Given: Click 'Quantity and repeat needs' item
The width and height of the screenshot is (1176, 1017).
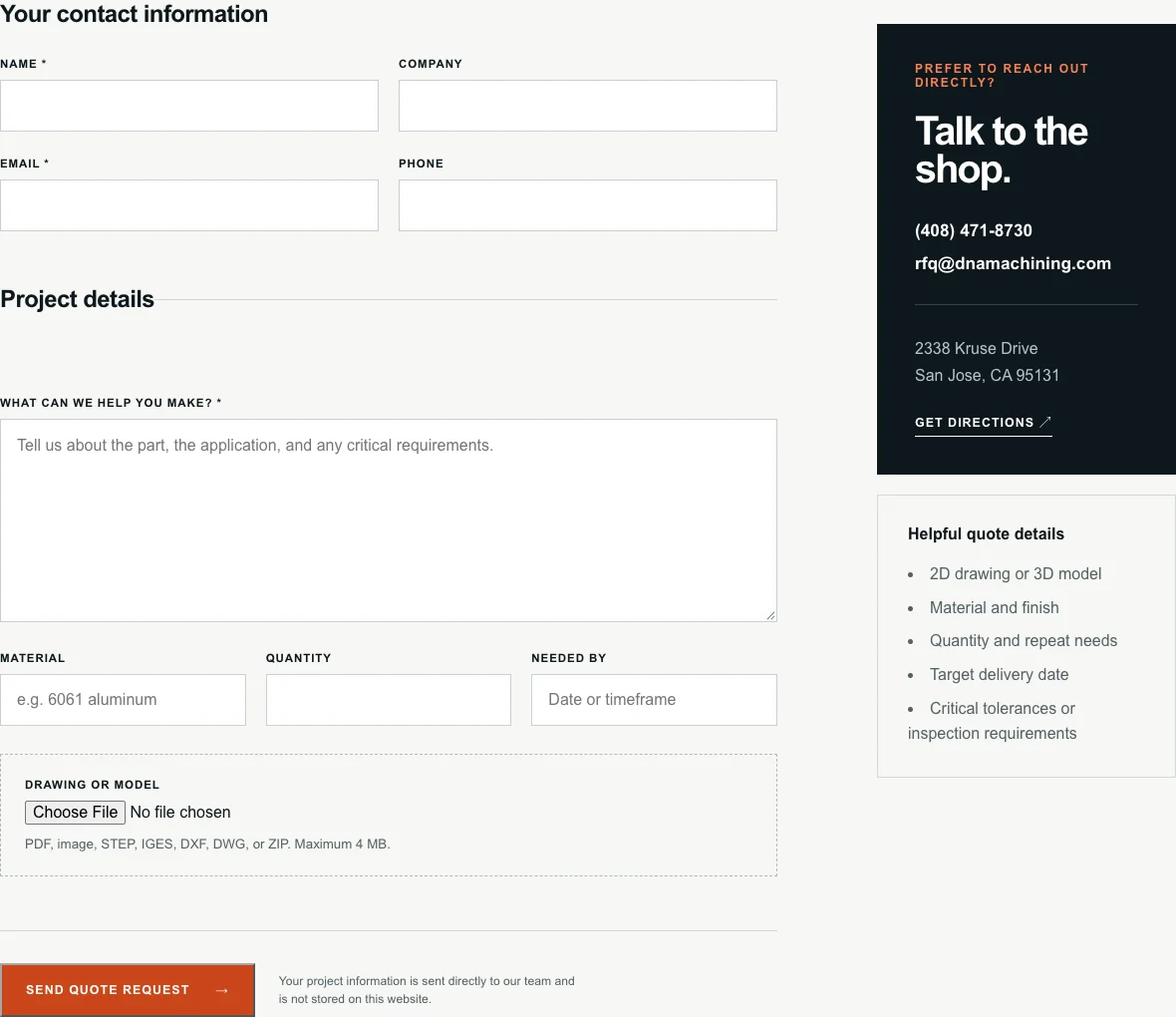Looking at the screenshot, I should (1023, 640).
